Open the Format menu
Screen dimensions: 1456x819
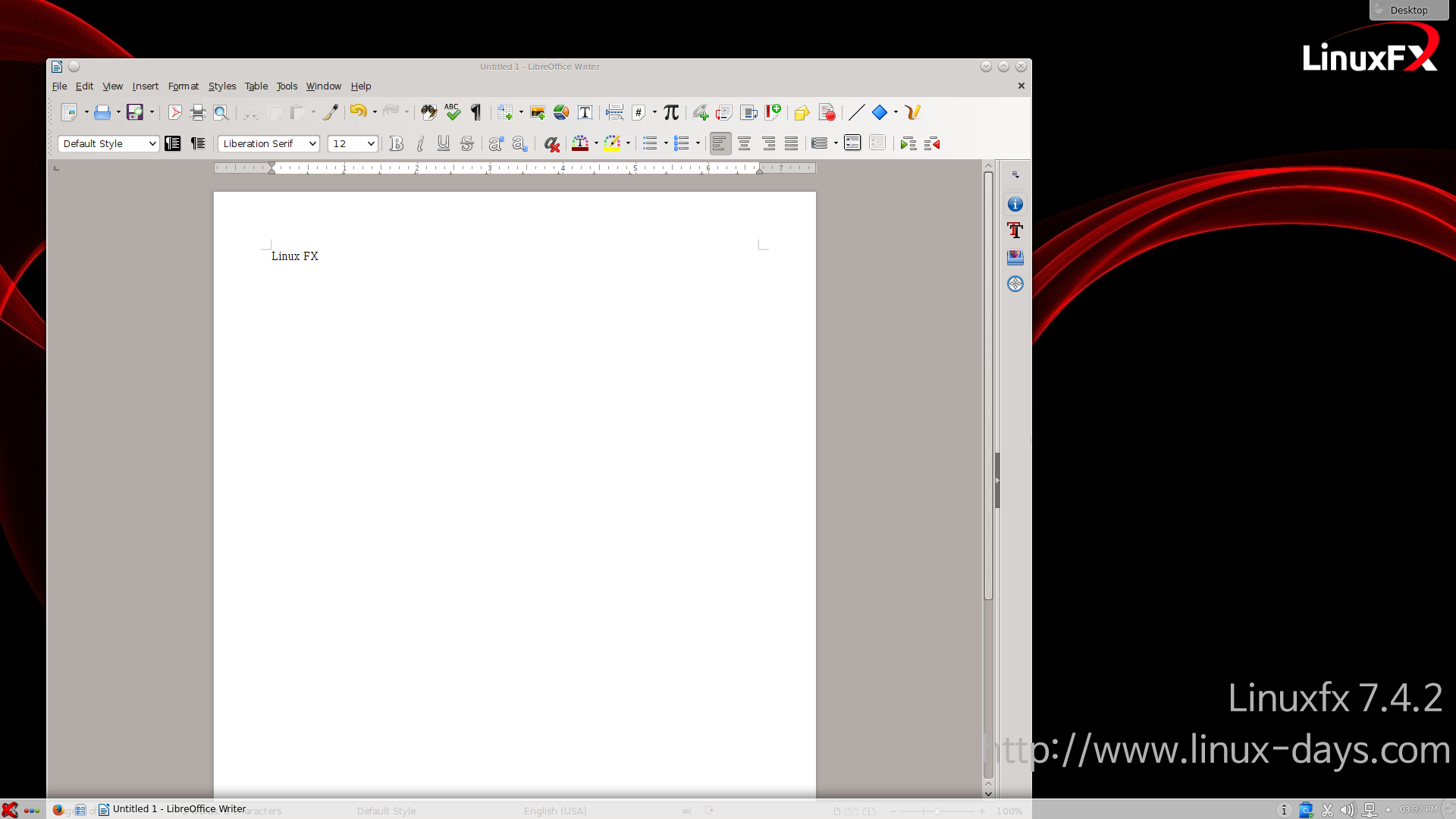pyautogui.click(x=184, y=86)
